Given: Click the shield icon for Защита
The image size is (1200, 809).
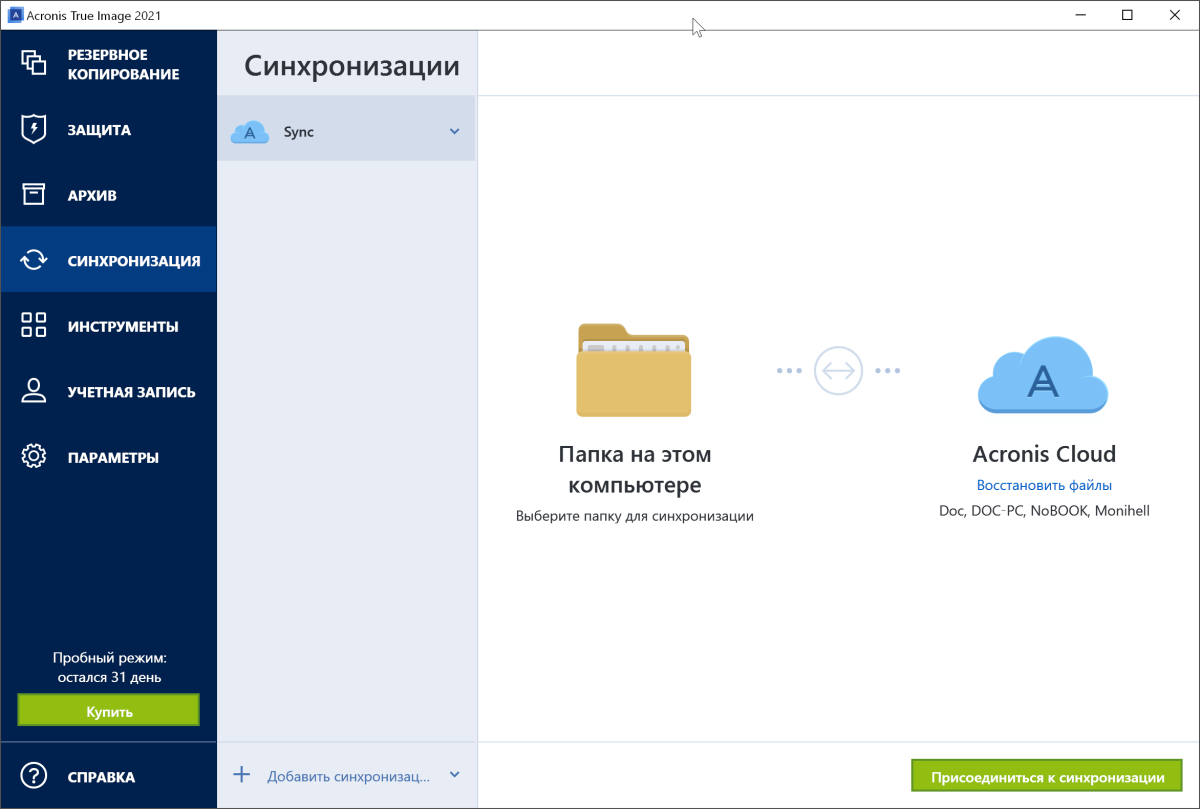Looking at the screenshot, I should pyautogui.click(x=34, y=129).
